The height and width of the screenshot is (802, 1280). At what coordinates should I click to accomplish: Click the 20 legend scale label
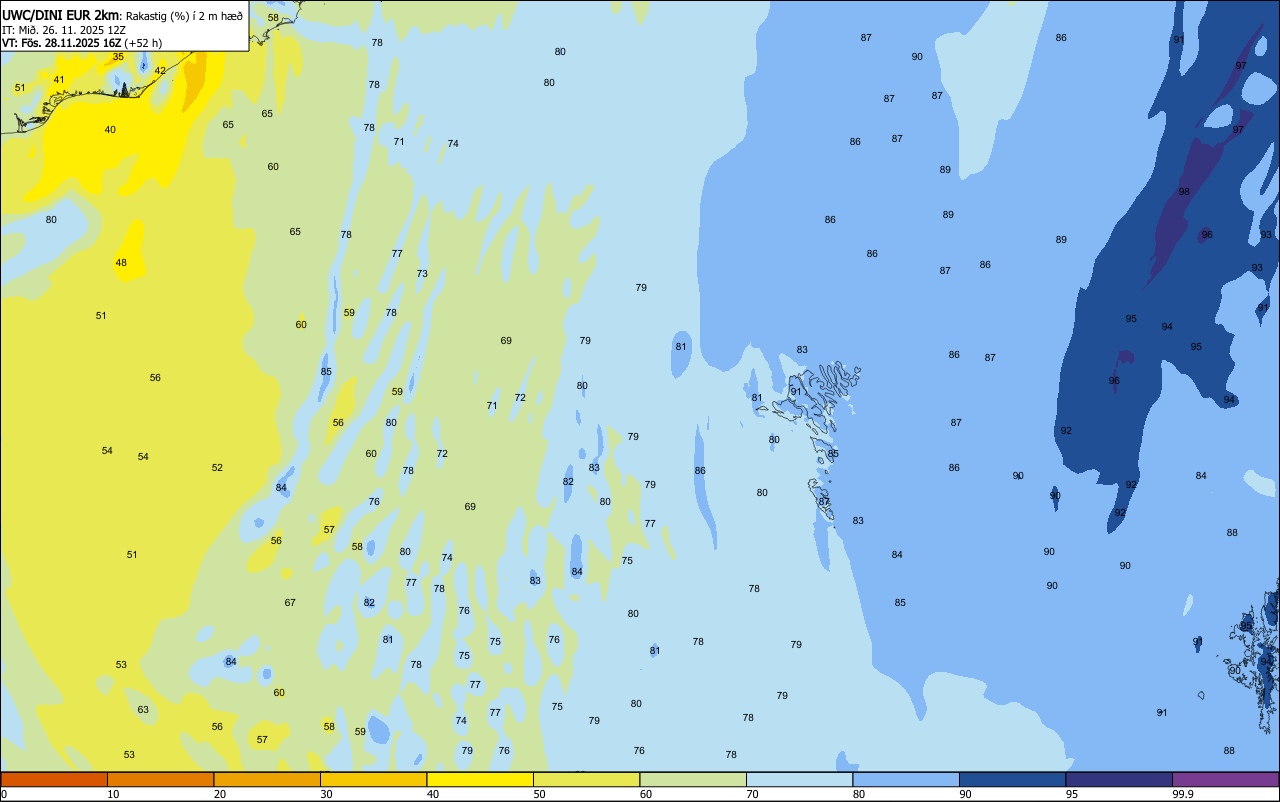219,794
